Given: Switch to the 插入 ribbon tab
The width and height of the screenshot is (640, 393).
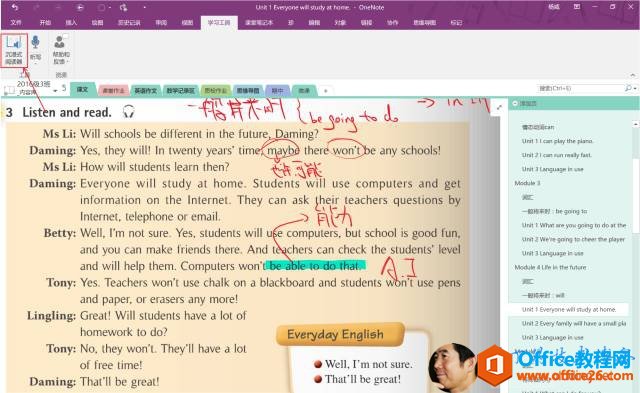Looking at the screenshot, I should (71, 22).
